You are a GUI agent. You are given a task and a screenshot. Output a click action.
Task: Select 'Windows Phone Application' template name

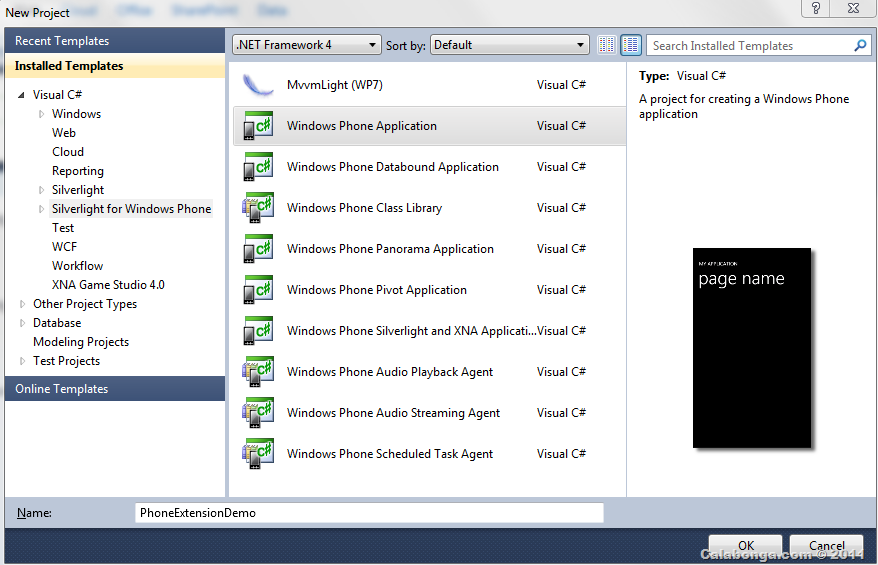(x=362, y=126)
